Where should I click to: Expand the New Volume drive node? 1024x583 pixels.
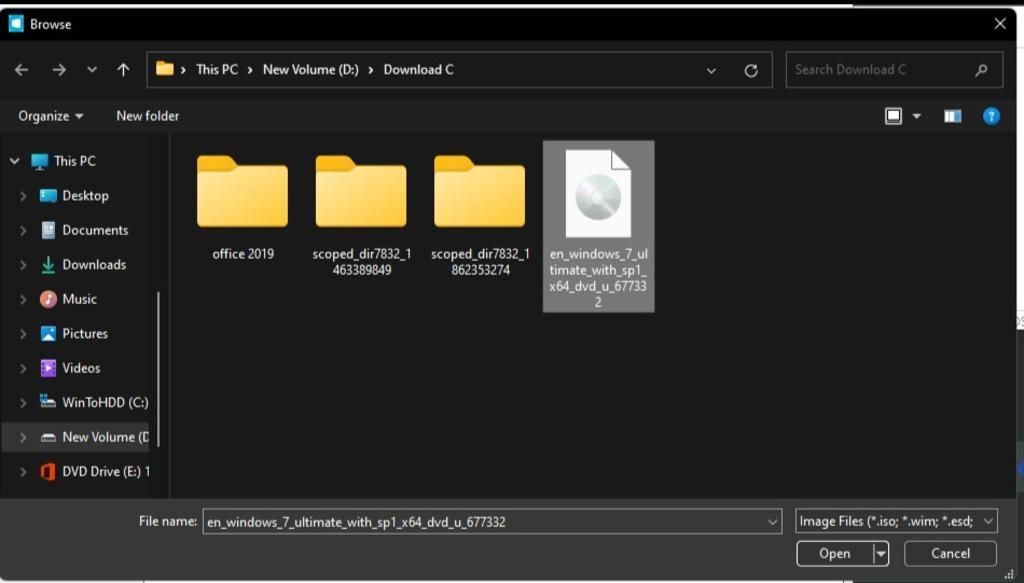(x=24, y=438)
